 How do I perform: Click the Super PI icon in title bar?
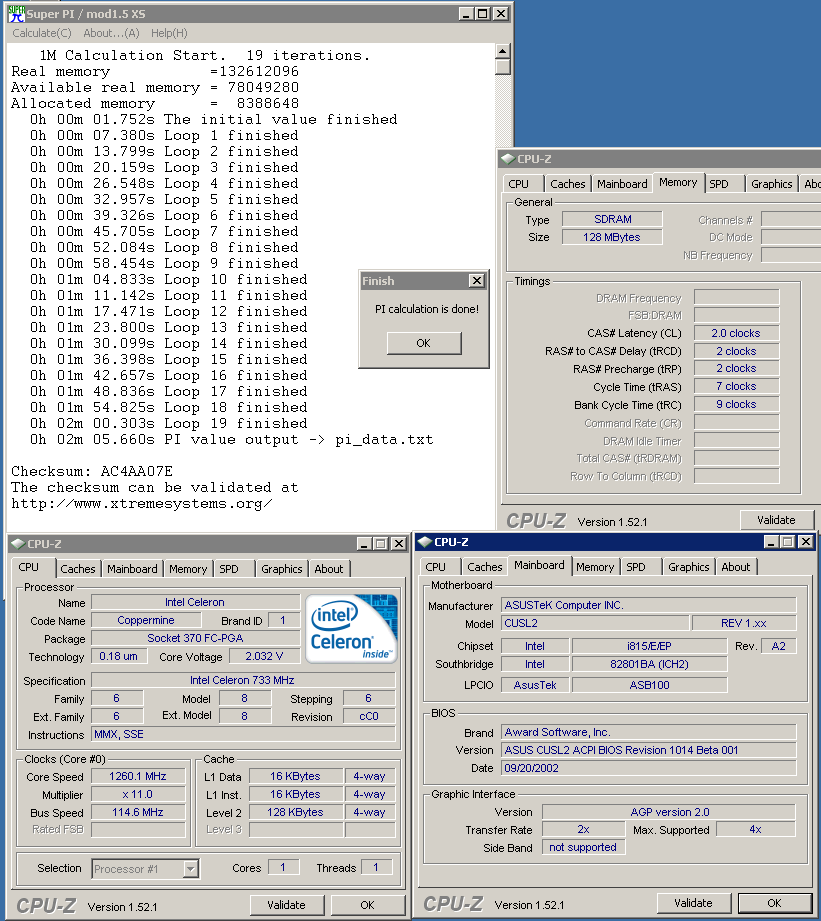[x=17, y=13]
